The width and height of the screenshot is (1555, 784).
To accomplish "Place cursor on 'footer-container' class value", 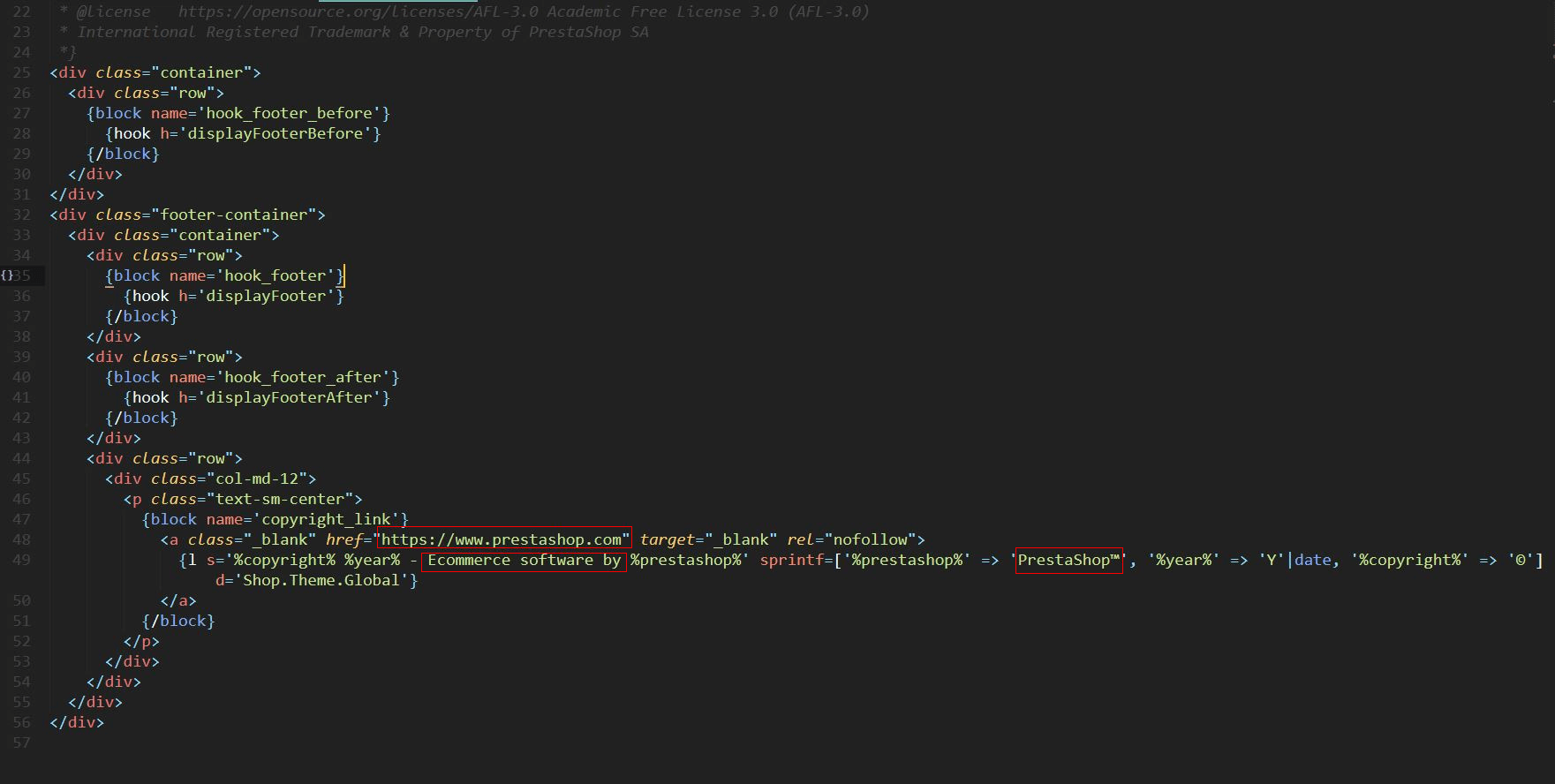I will (233, 215).
